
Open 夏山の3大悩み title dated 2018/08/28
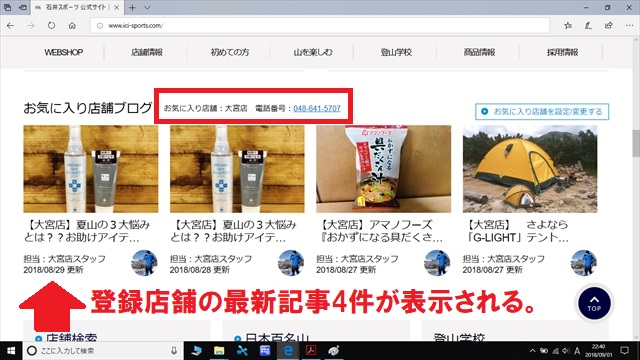click(233, 231)
